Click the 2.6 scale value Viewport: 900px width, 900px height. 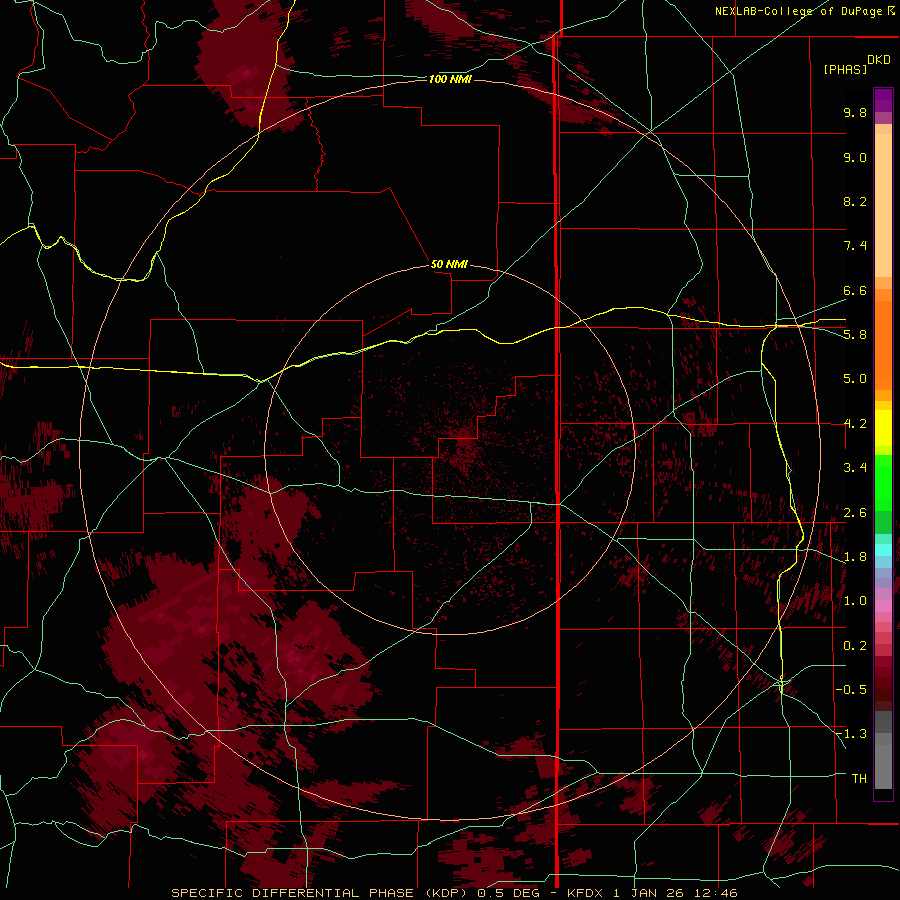[x=855, y=513]
